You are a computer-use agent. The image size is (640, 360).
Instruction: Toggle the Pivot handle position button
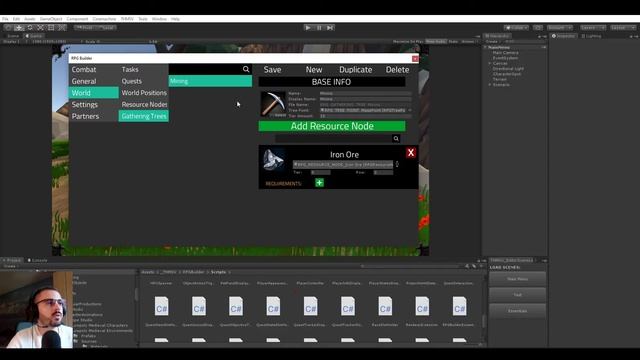85,27
